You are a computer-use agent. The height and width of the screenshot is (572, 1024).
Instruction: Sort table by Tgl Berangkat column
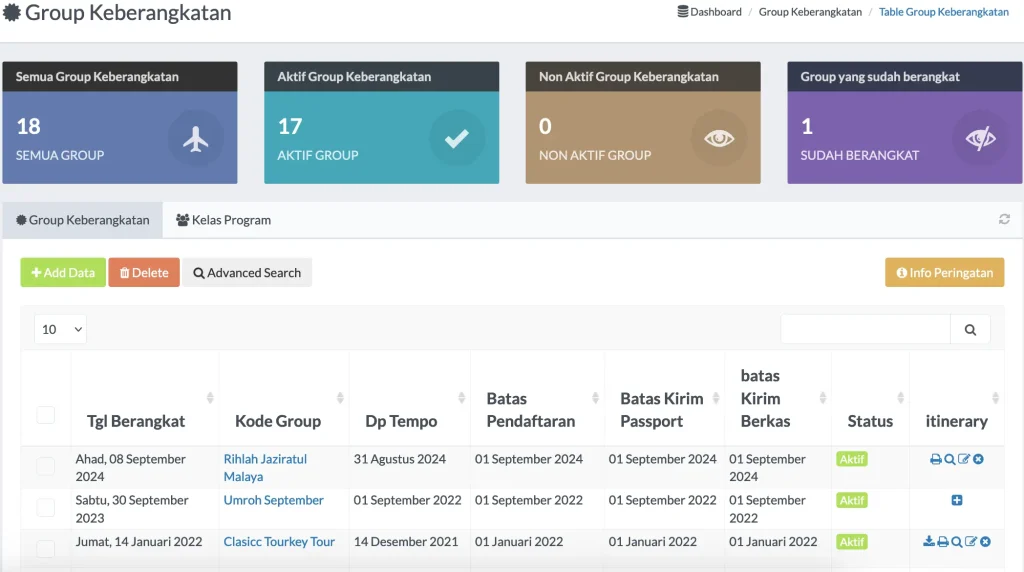tap(136, 421)
